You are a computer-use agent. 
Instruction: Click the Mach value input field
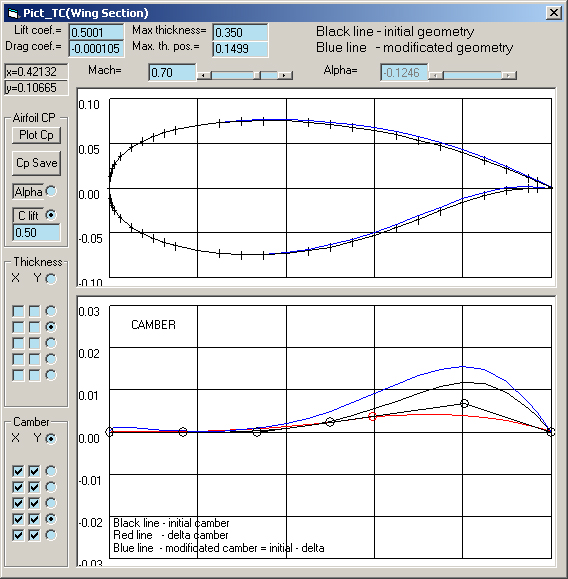[172, 72]
